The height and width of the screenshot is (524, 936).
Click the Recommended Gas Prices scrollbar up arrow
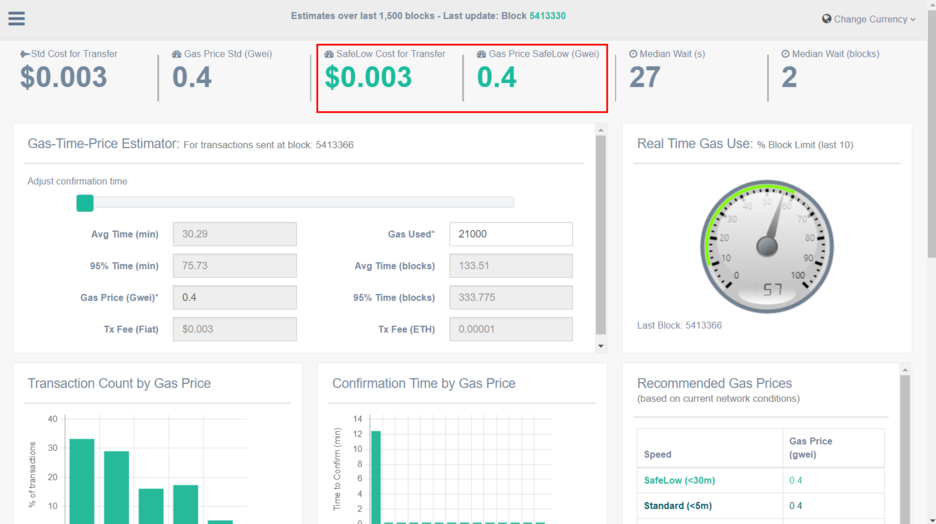(x=905, y=370)
